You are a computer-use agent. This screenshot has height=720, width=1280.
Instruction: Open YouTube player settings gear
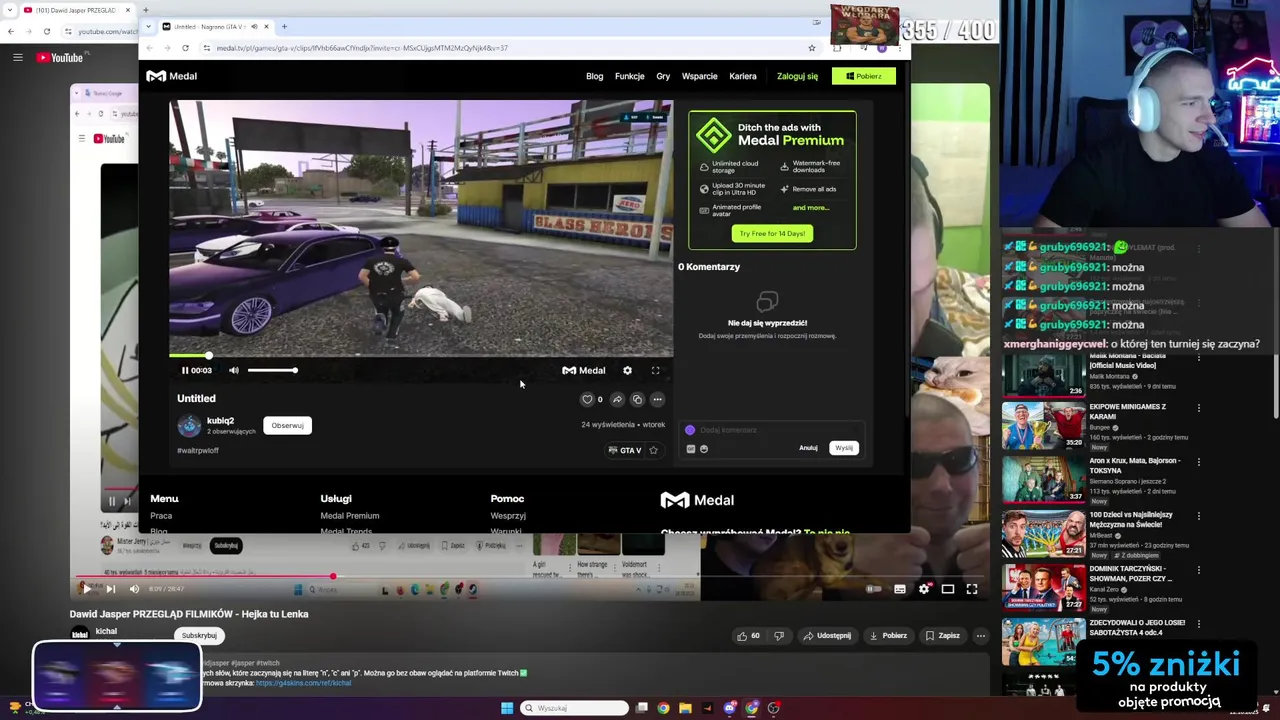(x=924, y=589)
